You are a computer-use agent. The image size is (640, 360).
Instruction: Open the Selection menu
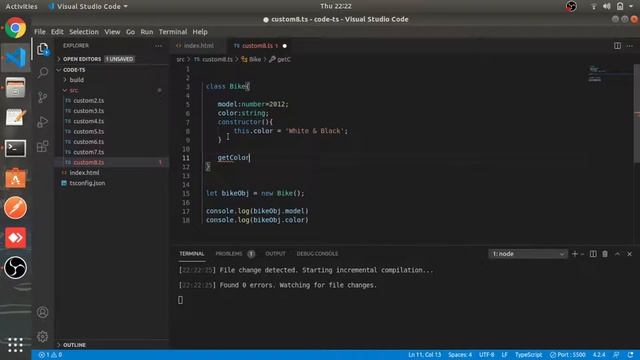tap(84, 32)
